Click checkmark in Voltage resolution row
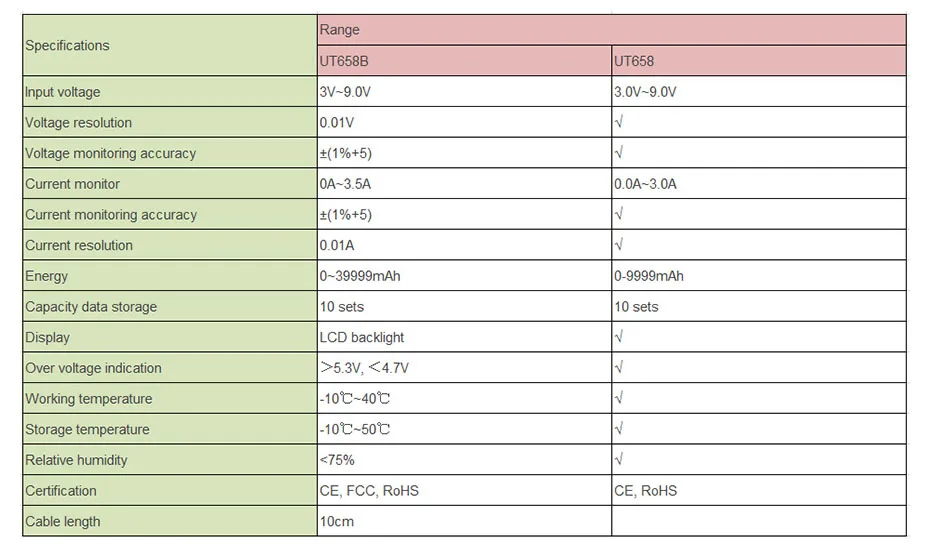This screenshot has width=930, height=556. (619, 122)
